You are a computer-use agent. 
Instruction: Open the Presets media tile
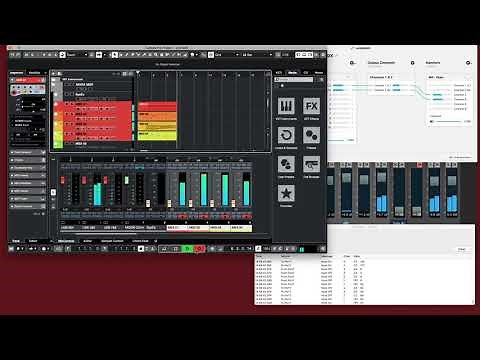click(311, 135)
